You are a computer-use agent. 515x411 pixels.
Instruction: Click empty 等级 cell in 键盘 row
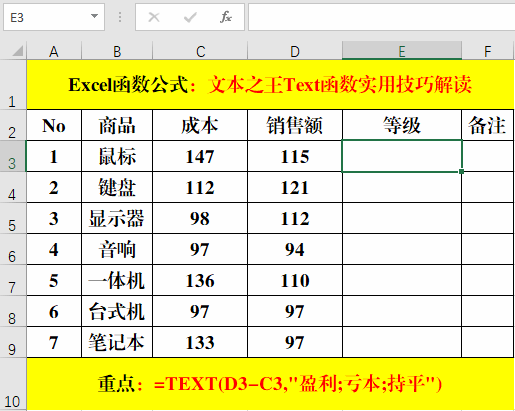coord(402,187)
